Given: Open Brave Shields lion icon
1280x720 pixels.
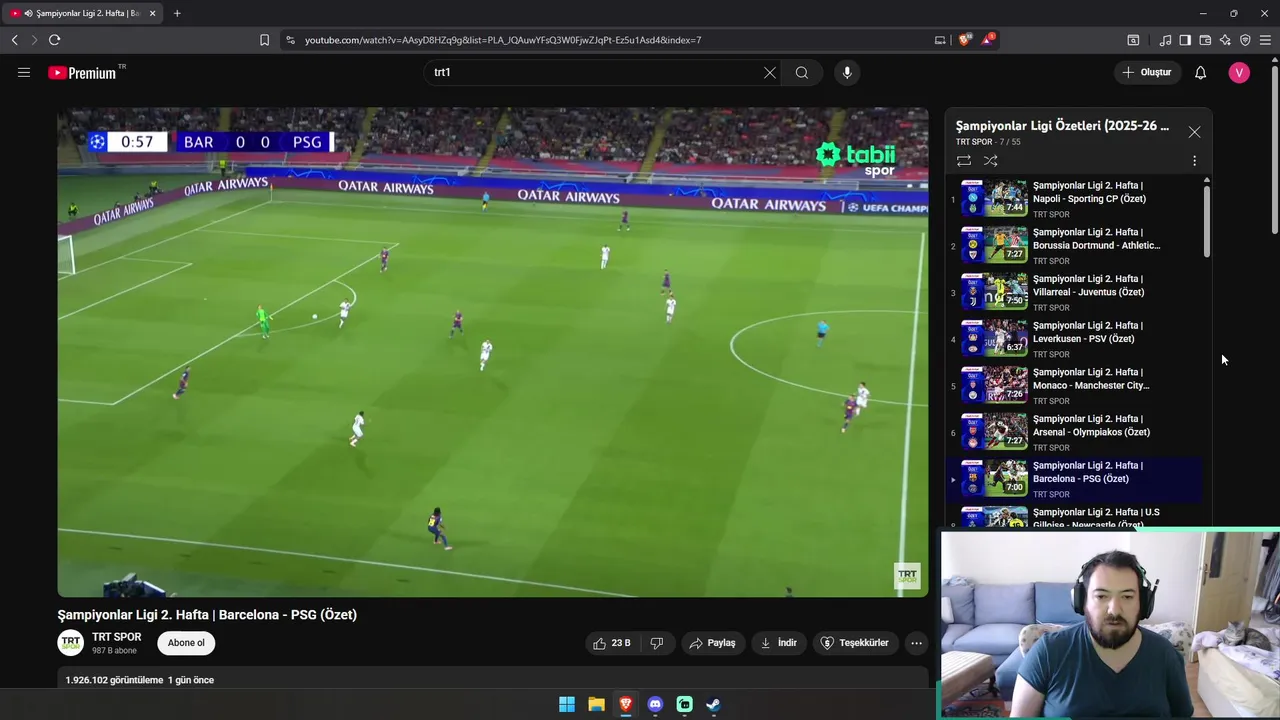Looking at the screenshot, I should [964, 40].
